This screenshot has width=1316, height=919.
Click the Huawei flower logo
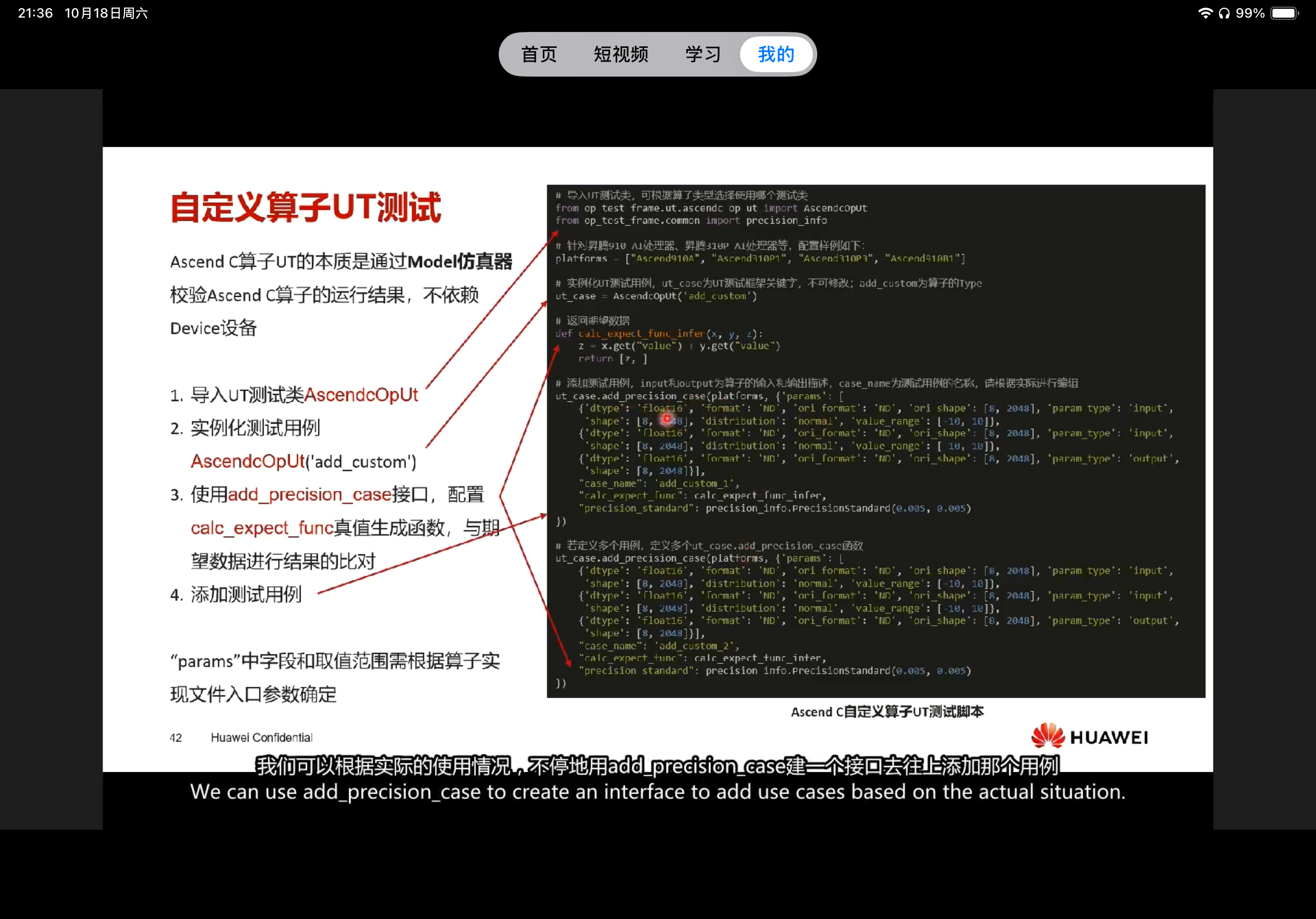click(x=1048, y=736)
